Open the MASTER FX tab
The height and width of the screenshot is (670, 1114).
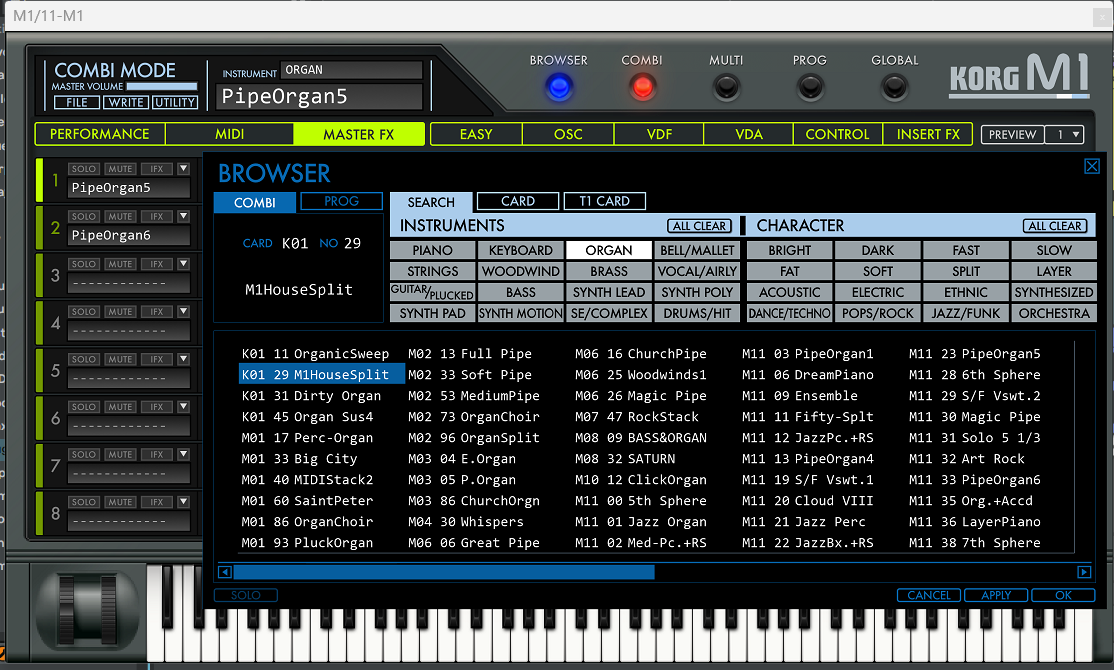(359, 134)
